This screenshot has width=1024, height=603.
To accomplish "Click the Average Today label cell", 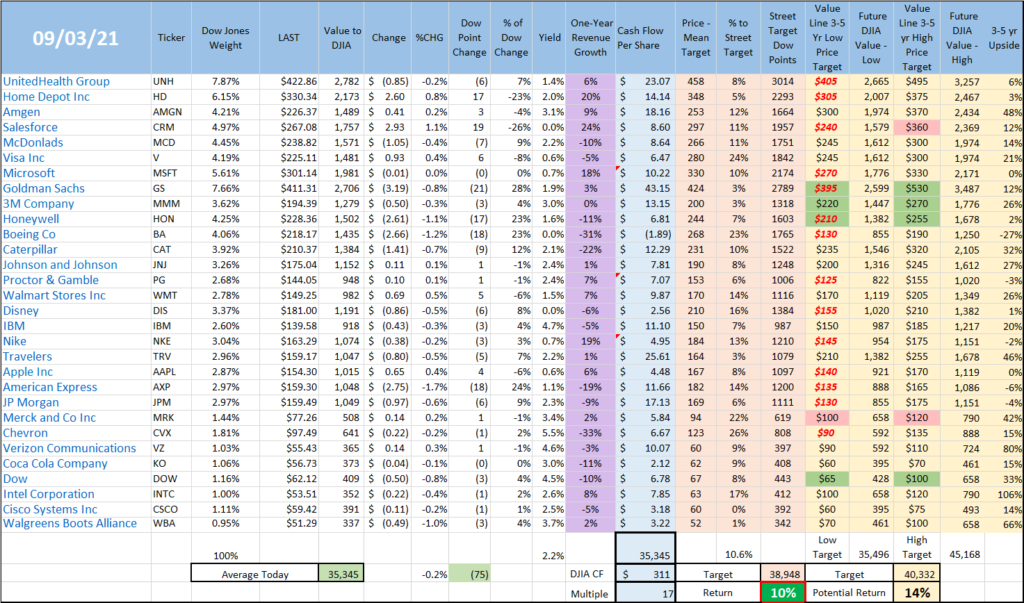I will pos(255,574).
